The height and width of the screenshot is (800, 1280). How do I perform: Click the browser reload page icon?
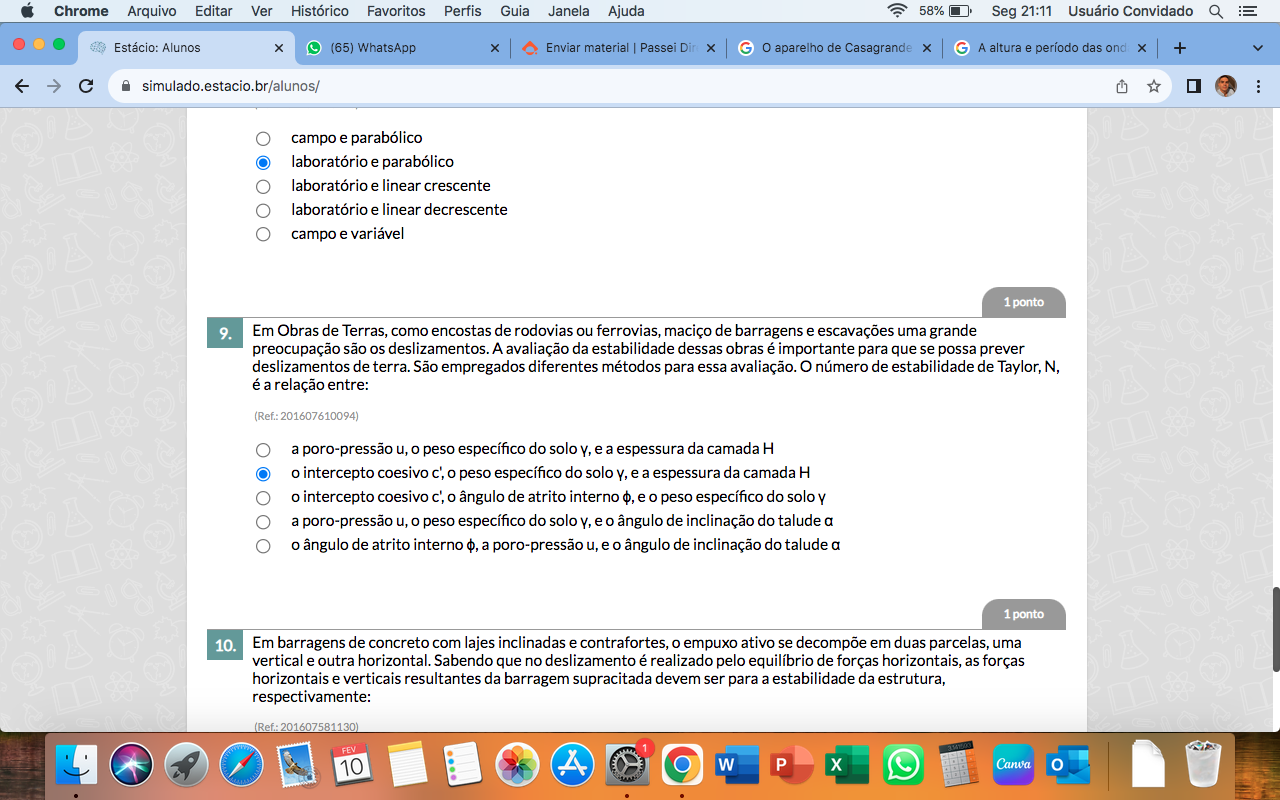click(x=86, y=86)
